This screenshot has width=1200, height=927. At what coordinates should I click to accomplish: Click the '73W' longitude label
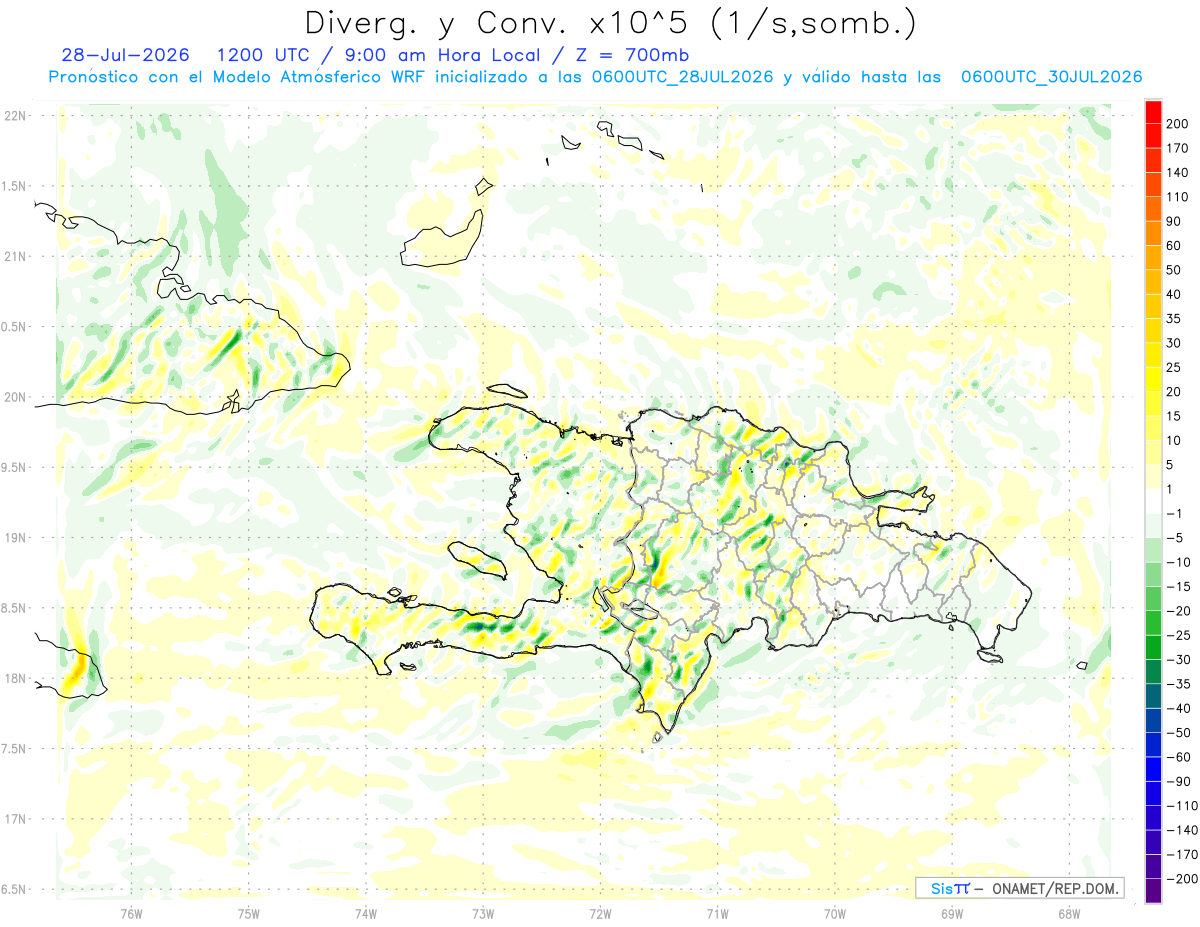(x=483, y=913)
